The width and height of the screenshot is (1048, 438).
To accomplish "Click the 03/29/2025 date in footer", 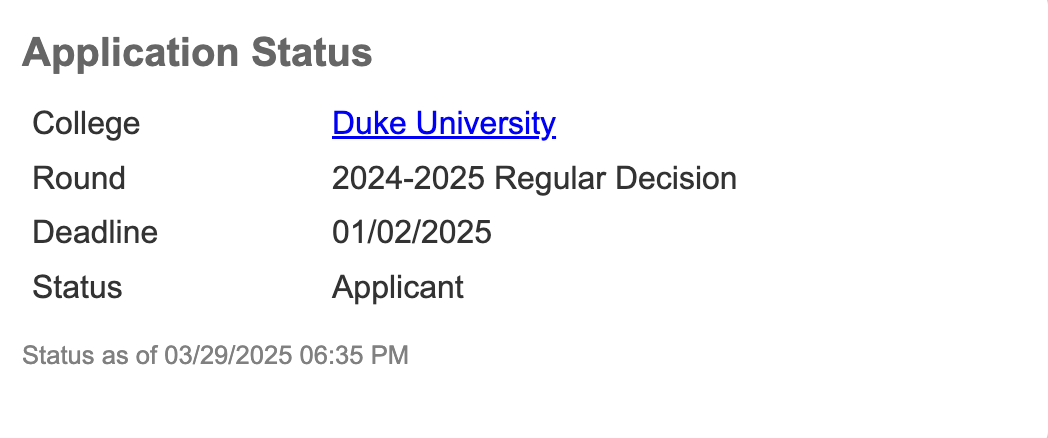I will [229, 355].
